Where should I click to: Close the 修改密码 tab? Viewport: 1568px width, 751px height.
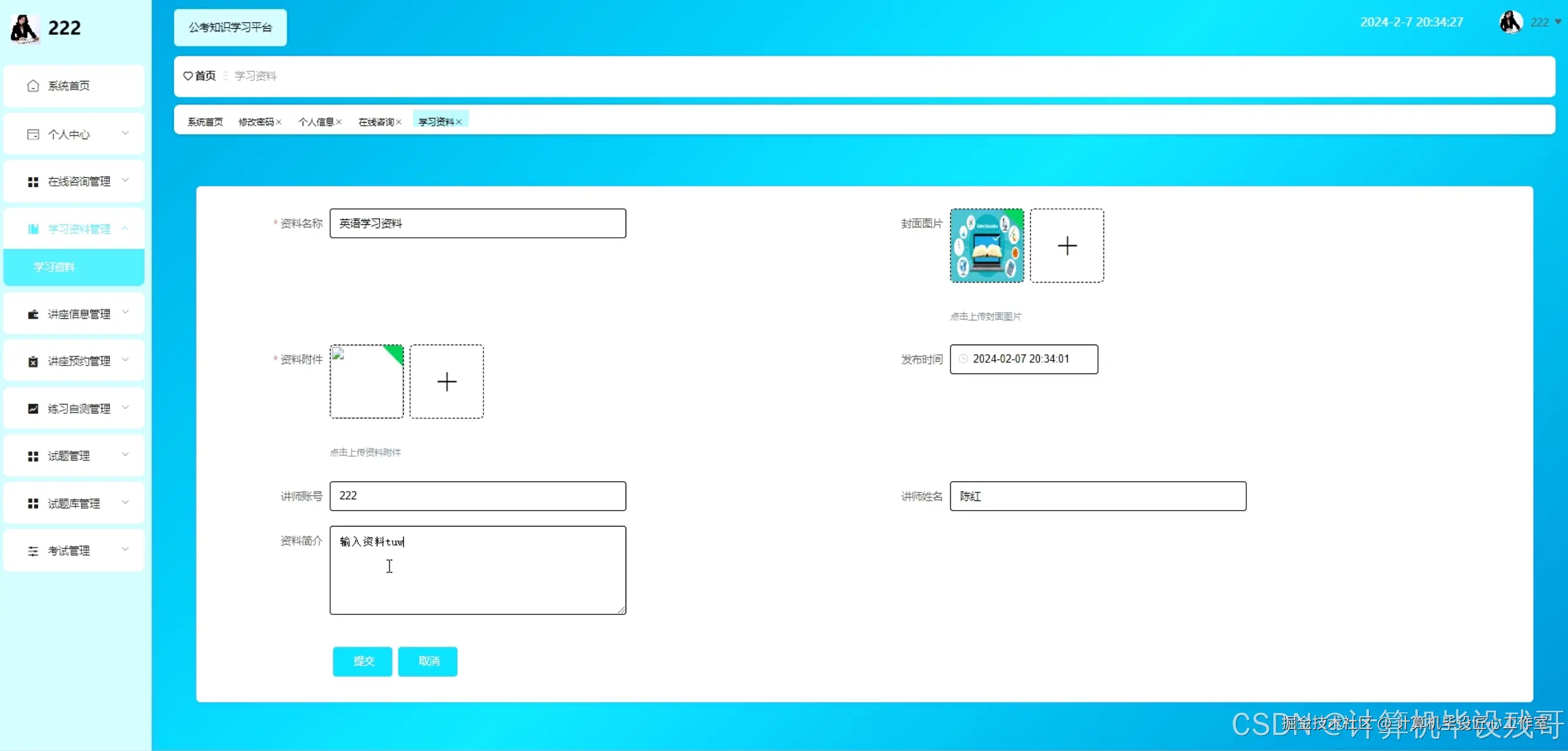(x=279, y=122)
